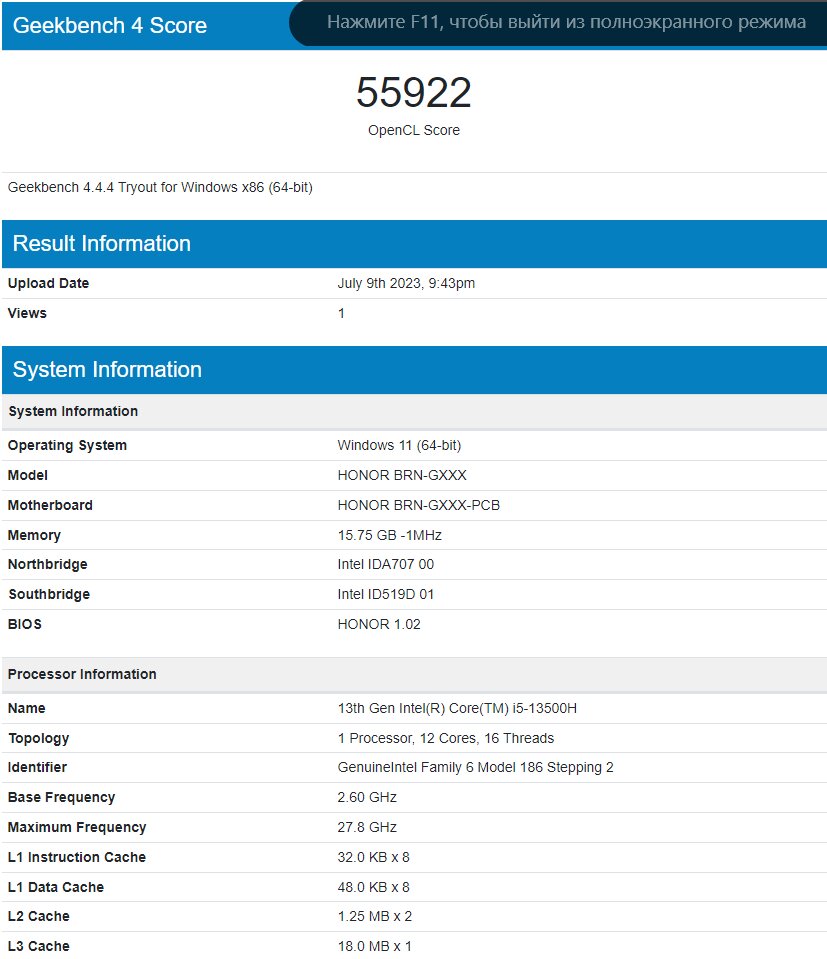Click the Motherboard label
Viewport: 827px width, 959px height.
tap(50, 505)
